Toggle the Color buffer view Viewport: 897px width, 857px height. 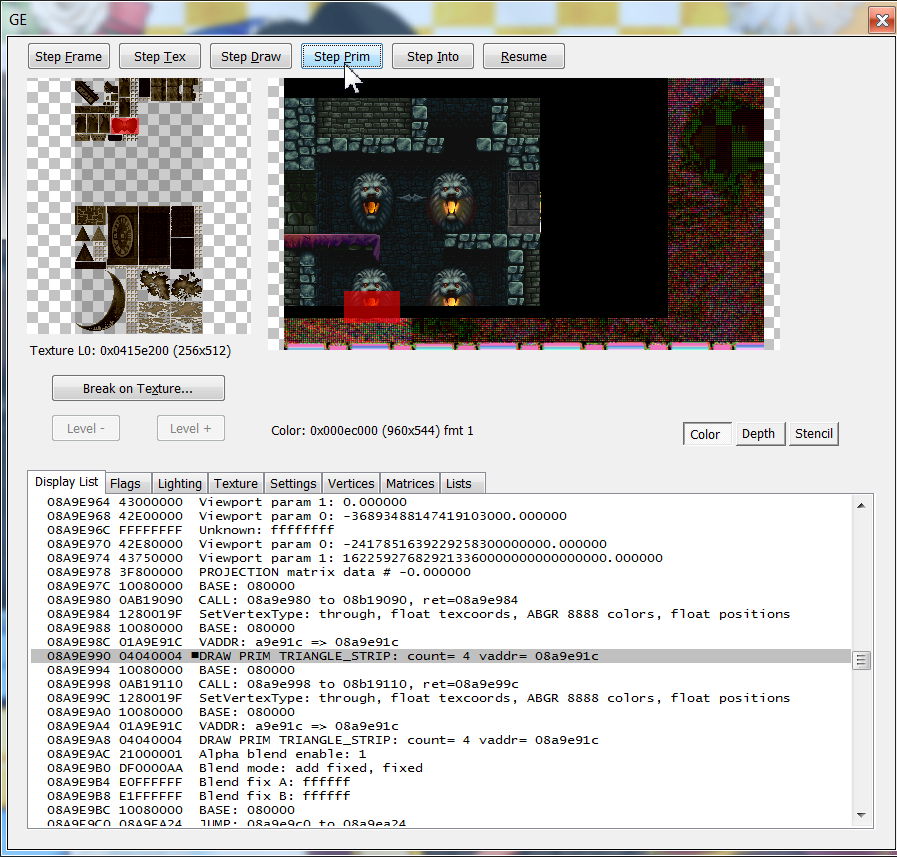[x=705, y=434]
